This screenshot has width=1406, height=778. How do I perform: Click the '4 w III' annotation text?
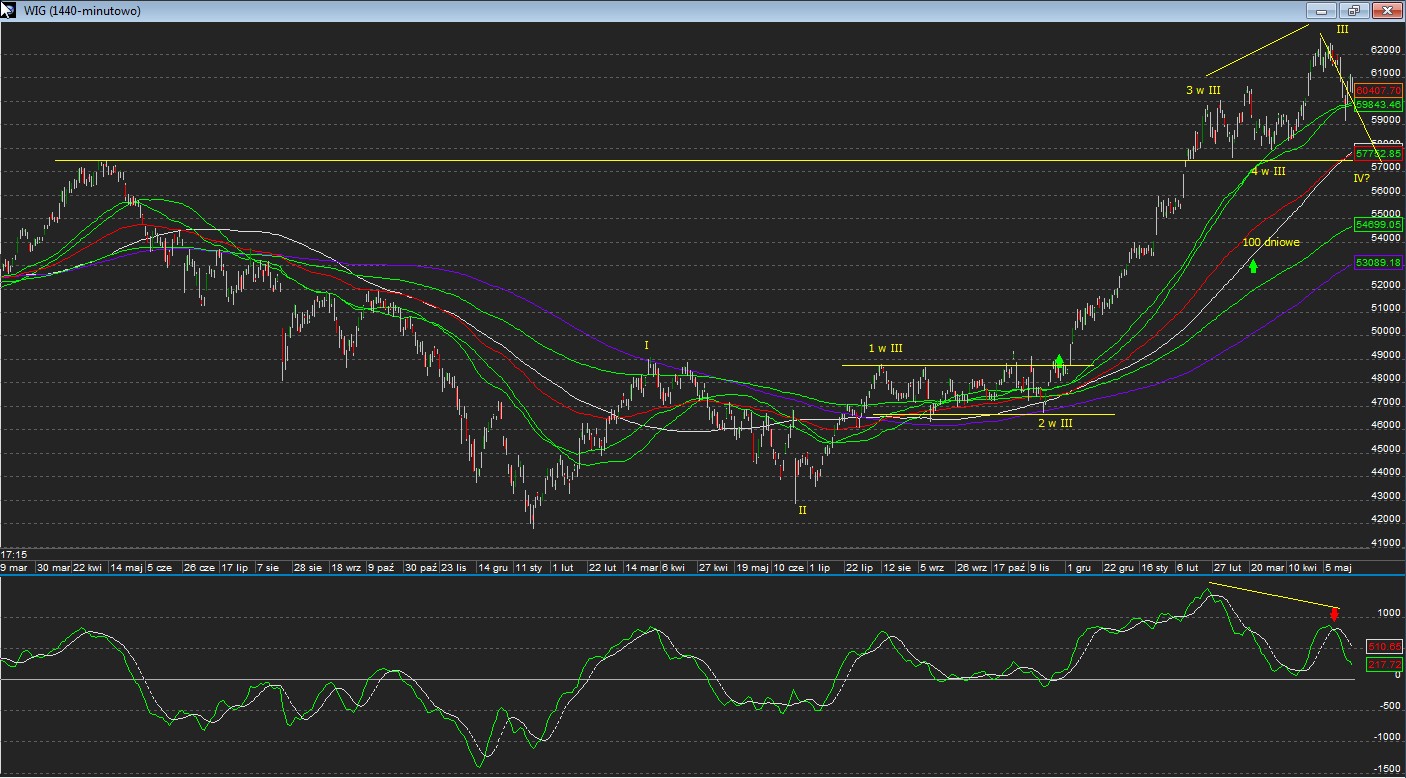[1267, 172]
